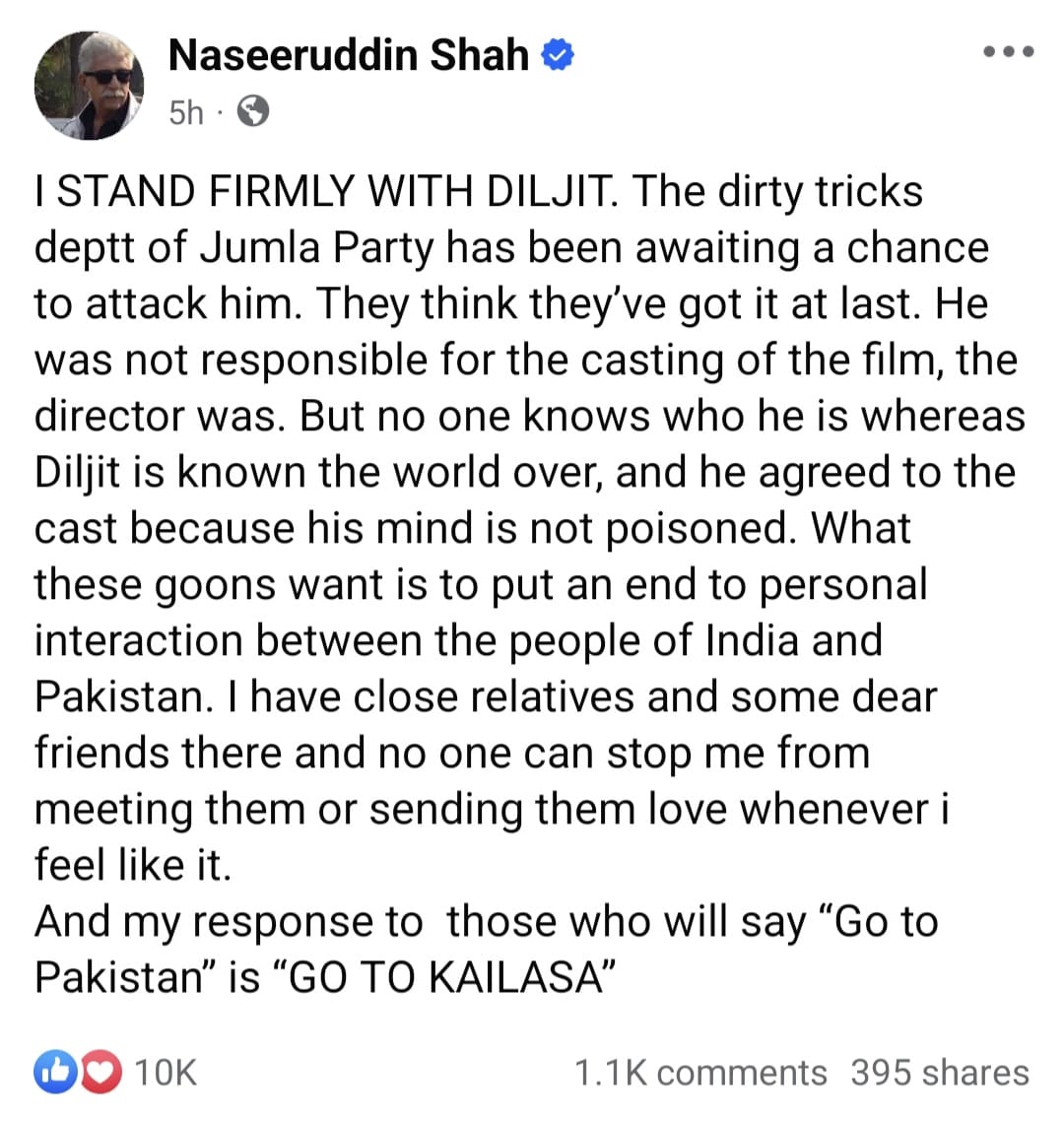1064x1122 pixels.
Task: Click the globe public audience icon
Action: (x=253, y=111)
